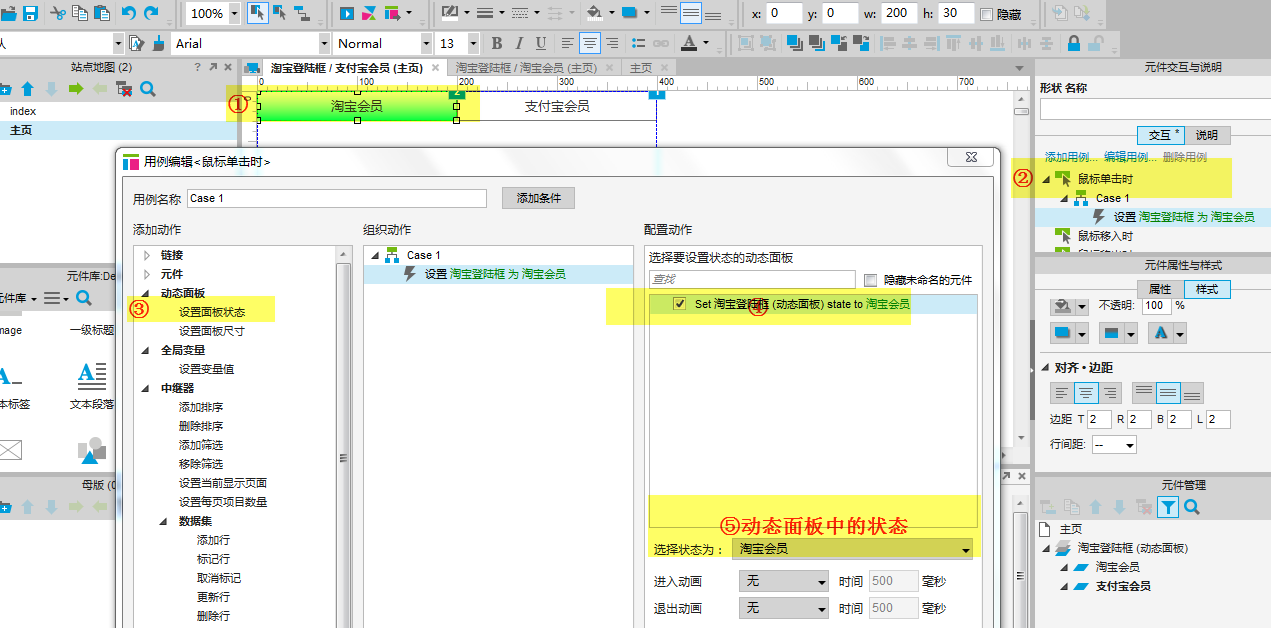This screenshot has height=628, width=1271.
Task: Uncheck Set 淘宝登陆框 state to 淘宝会员 checkbox
Action: point(680,304)
